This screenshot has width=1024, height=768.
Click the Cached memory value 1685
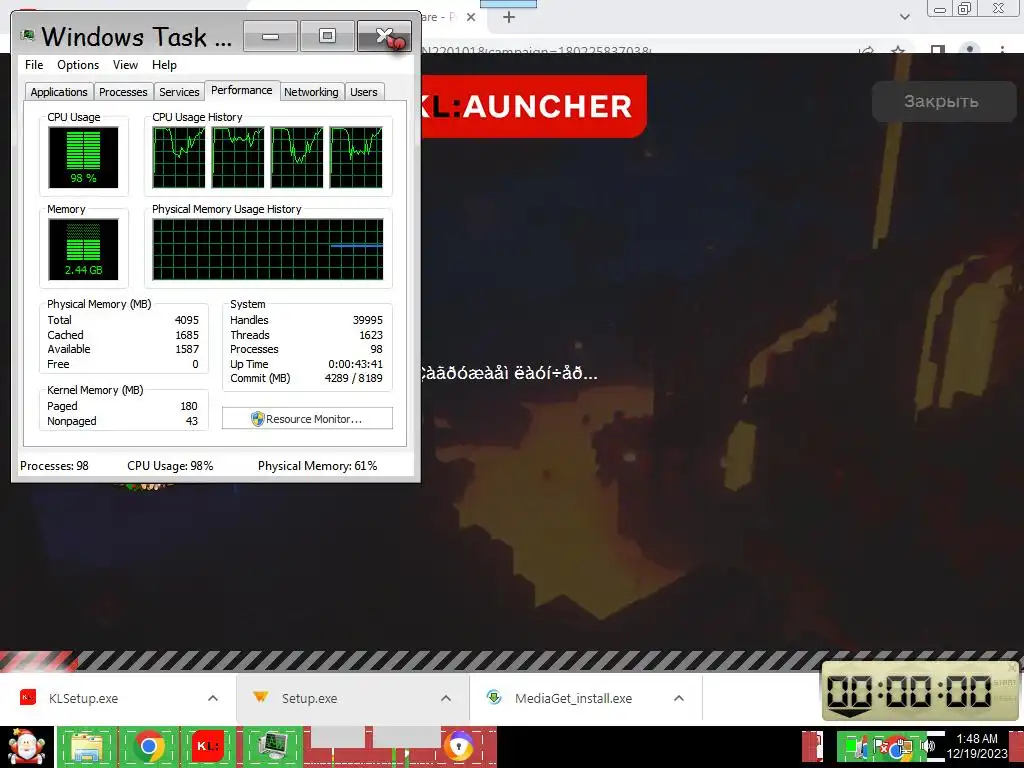pos(187,335)
